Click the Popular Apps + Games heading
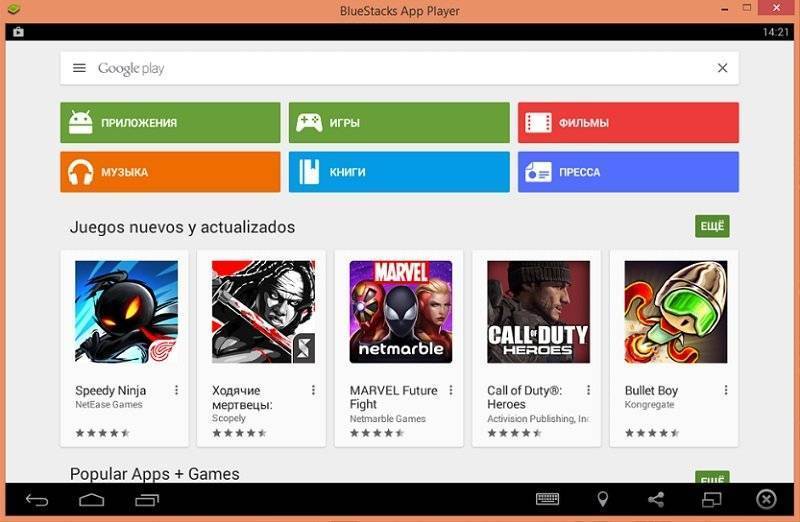The width and height of the screenshot is (800, 522). coord(155,474)
